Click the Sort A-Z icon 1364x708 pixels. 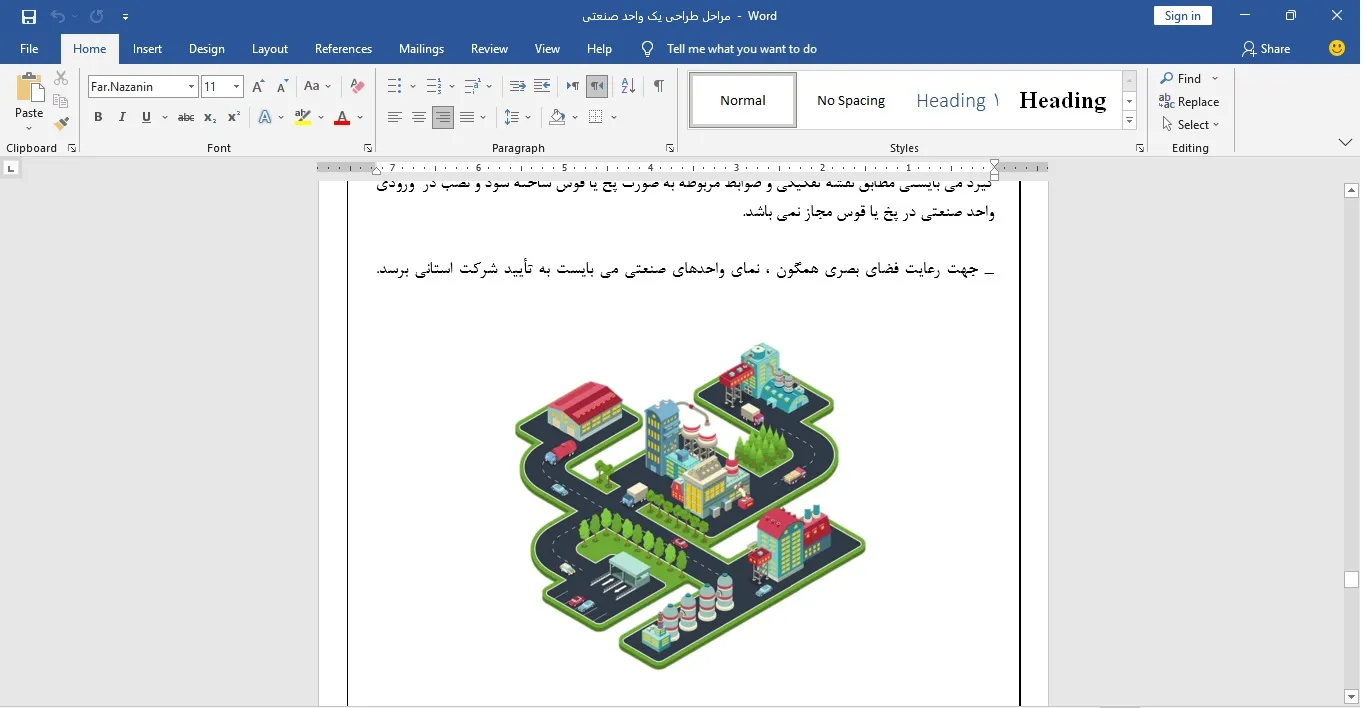click(628, 86)
